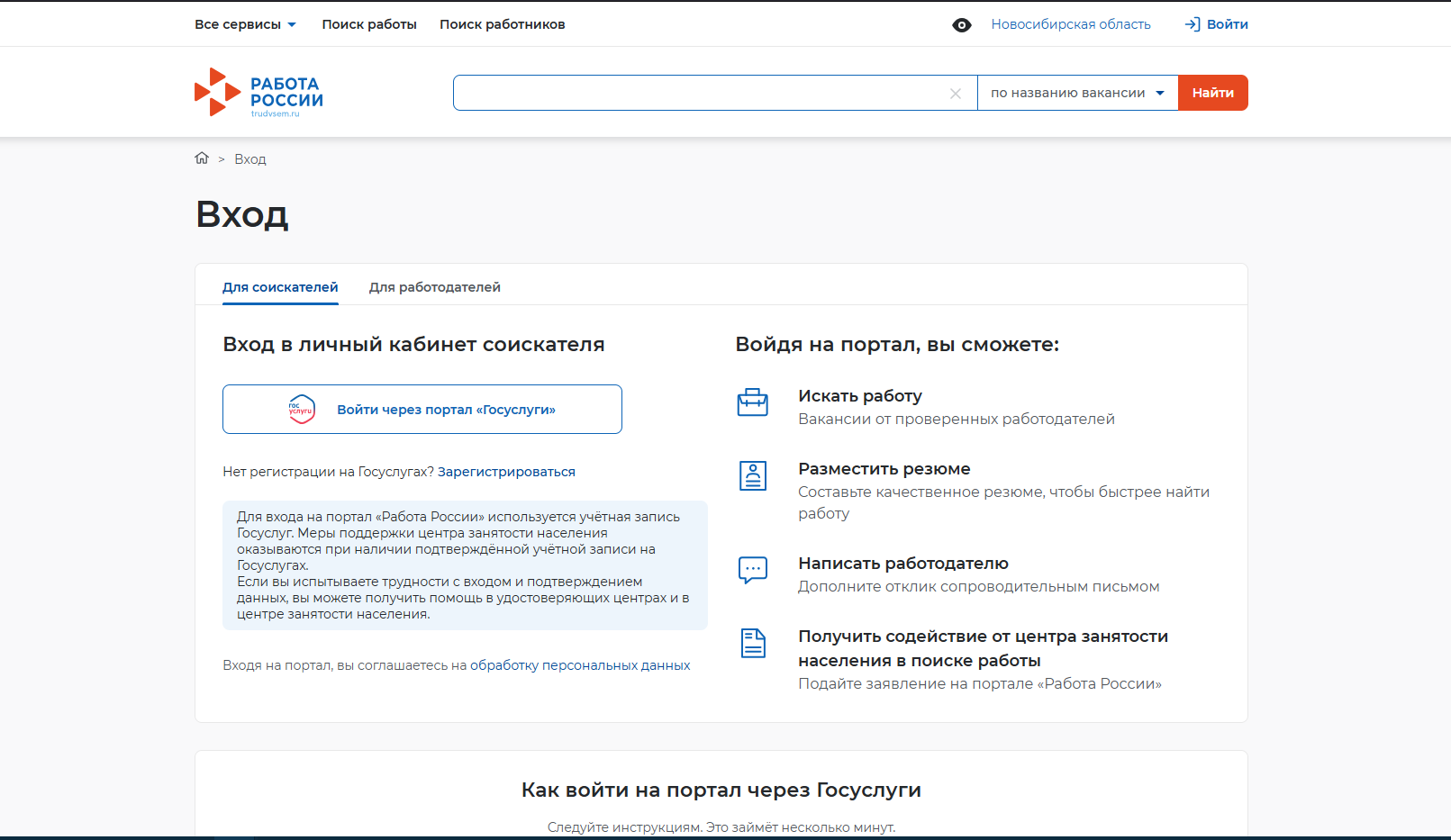Click the chat bubble icon by Написать работодателю
1451x840 pixels.
click(752, 570)
